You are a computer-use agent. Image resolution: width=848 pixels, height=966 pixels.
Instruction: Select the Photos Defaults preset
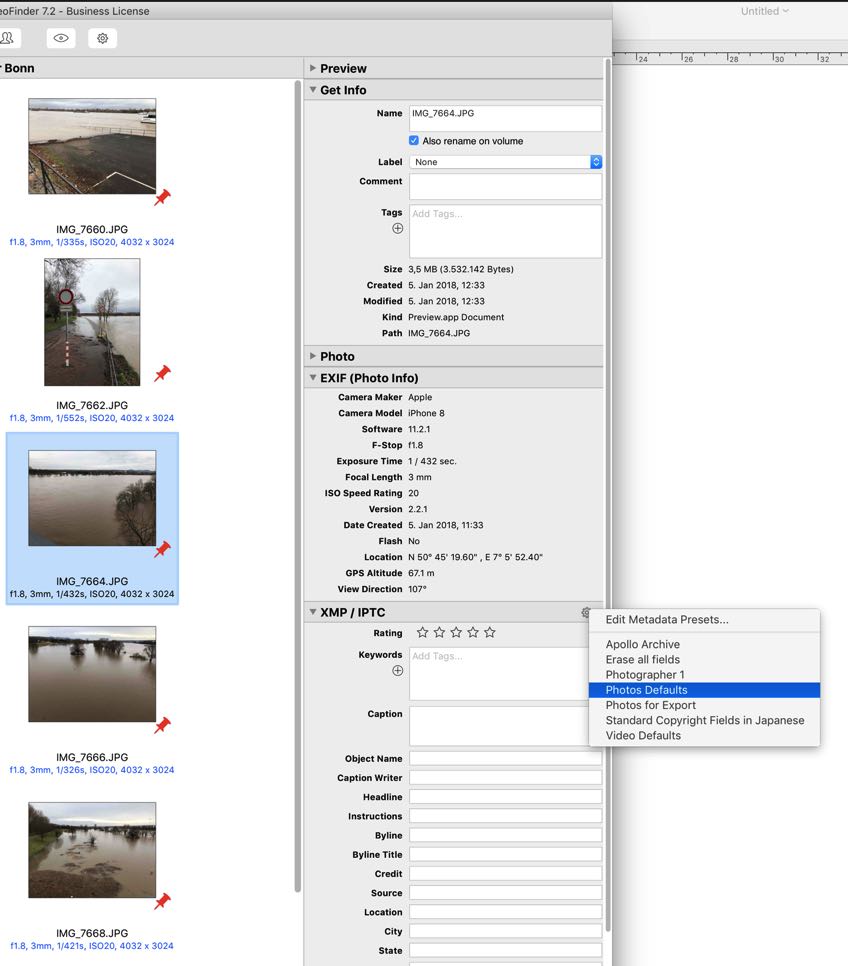[x=704, y=690]
